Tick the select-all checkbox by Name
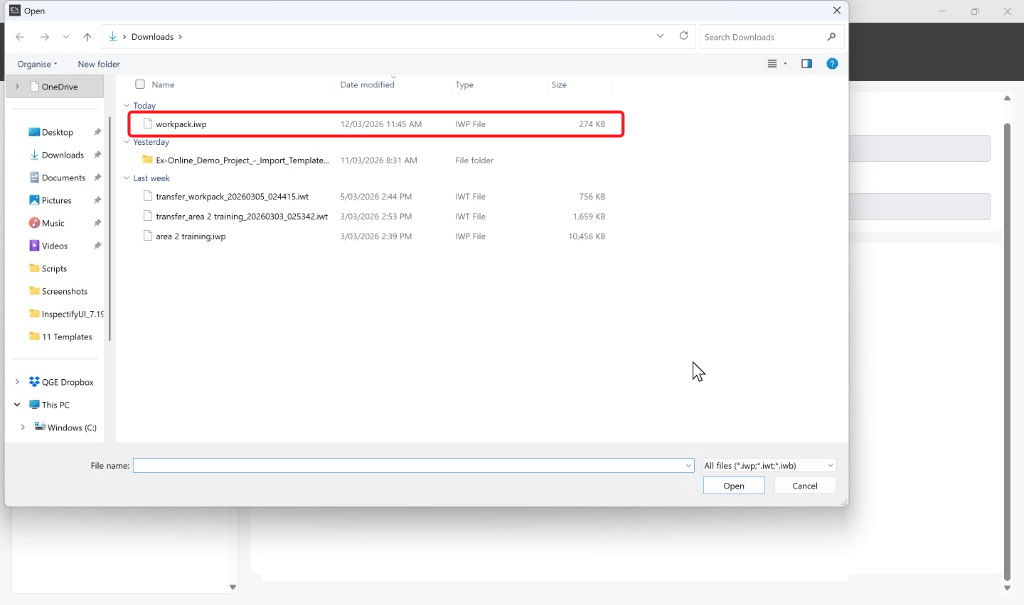The image size is (1024, 605). click(140, 84)
